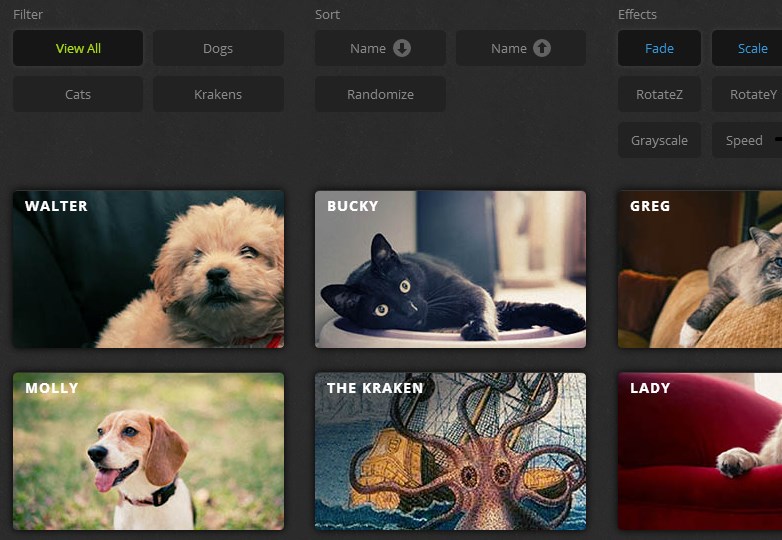
Task: Toggle the Scale effect
Action: 747,48
